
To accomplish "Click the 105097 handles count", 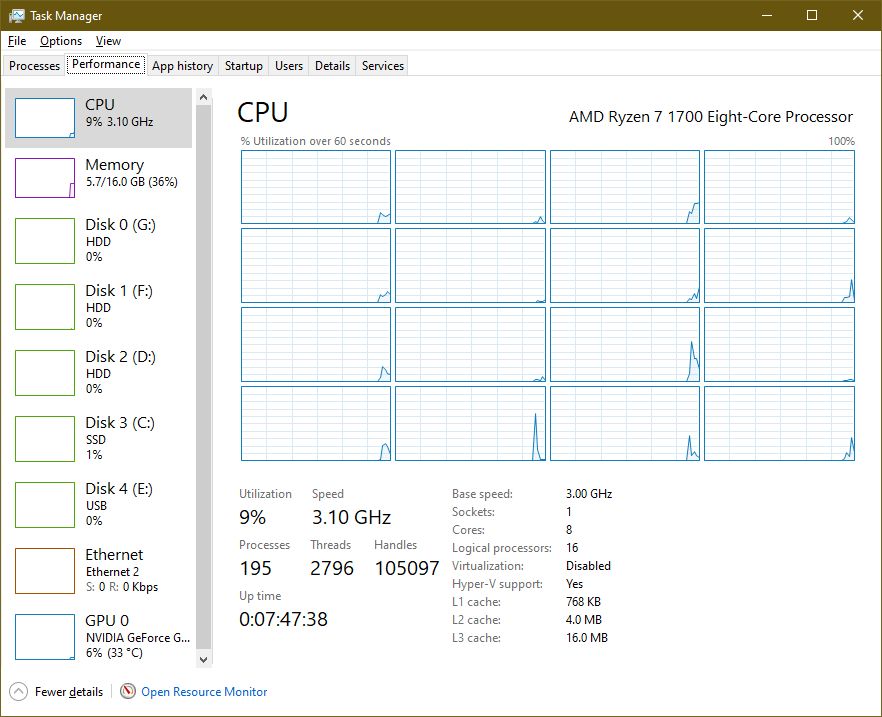I will pos(407,568).
